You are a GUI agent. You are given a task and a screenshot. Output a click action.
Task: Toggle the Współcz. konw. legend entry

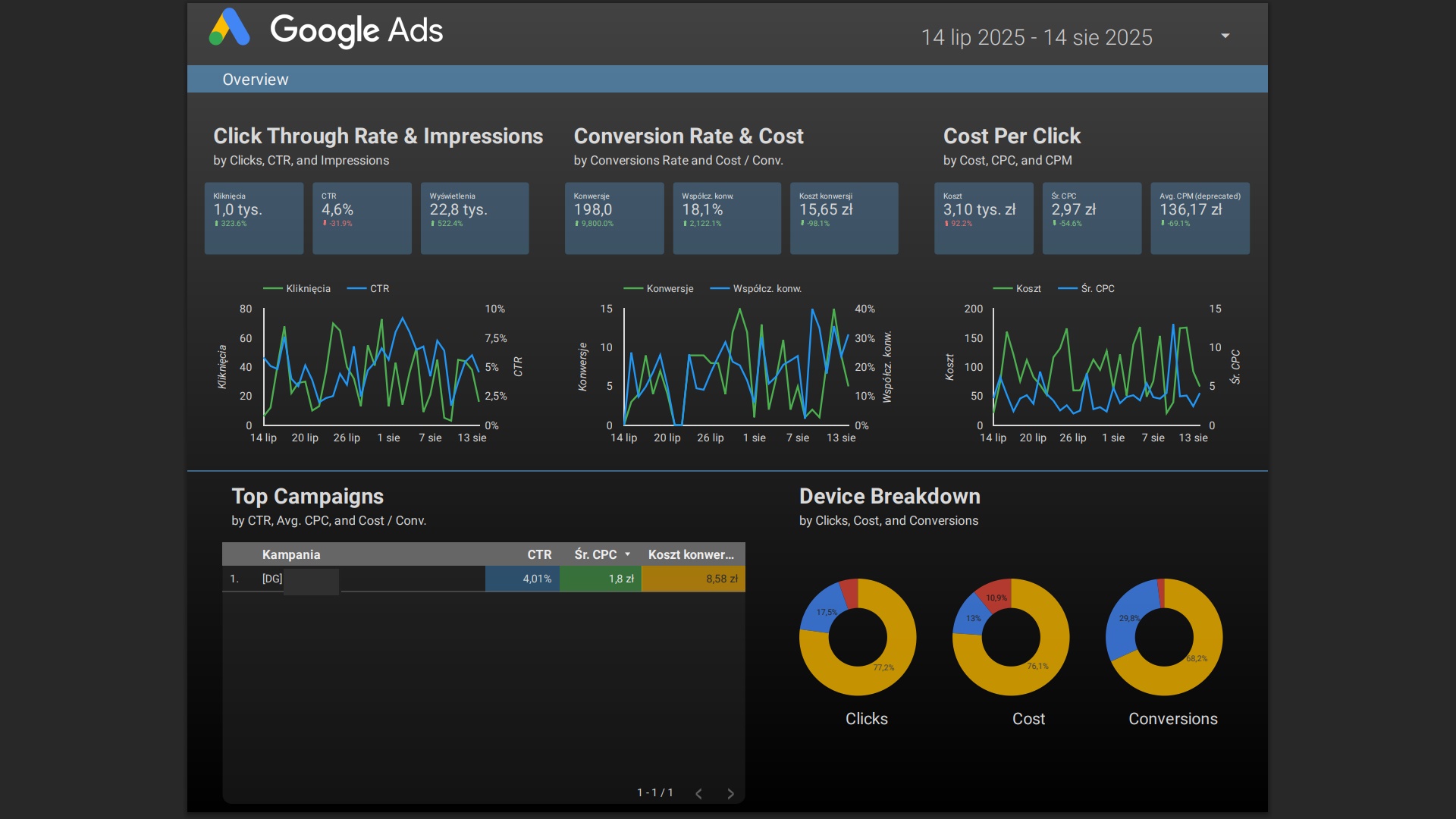pyautogui.click(x=755, y=289)
